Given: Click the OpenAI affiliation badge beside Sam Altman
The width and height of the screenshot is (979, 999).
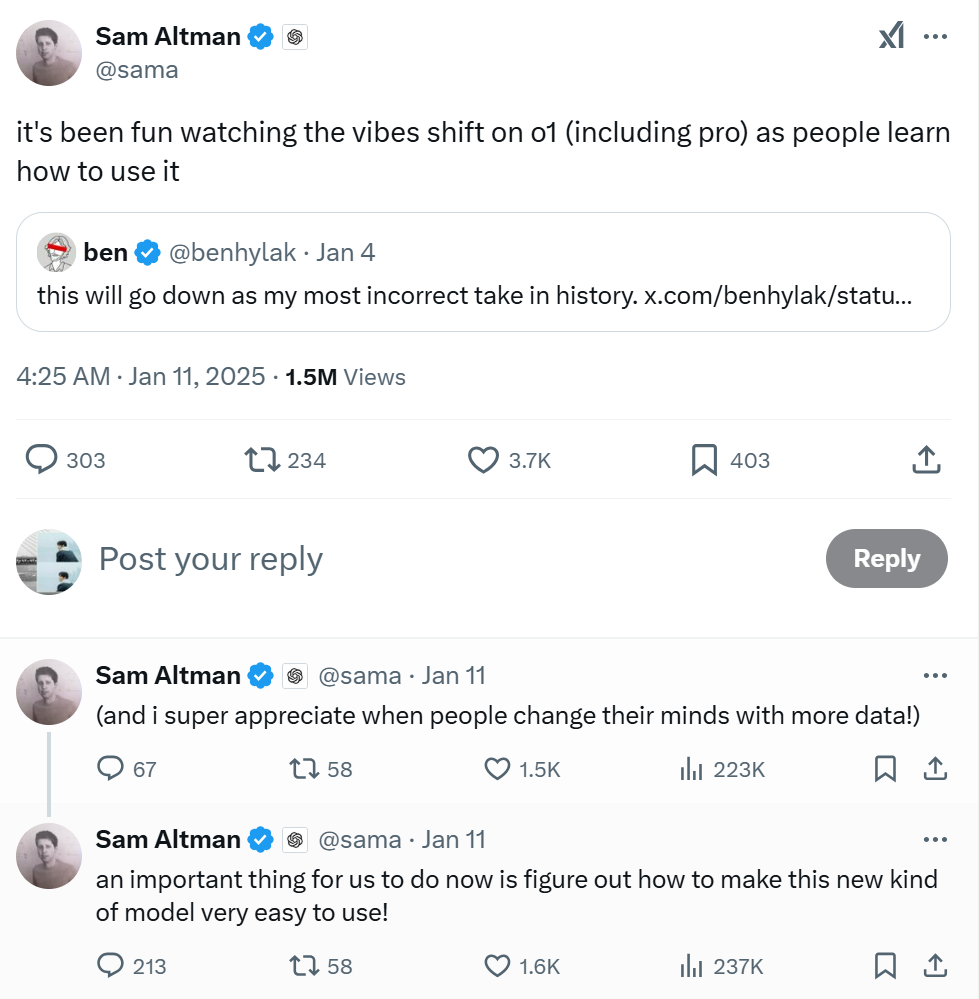Looking at the screenshot, I should click(x=295, y=37).
